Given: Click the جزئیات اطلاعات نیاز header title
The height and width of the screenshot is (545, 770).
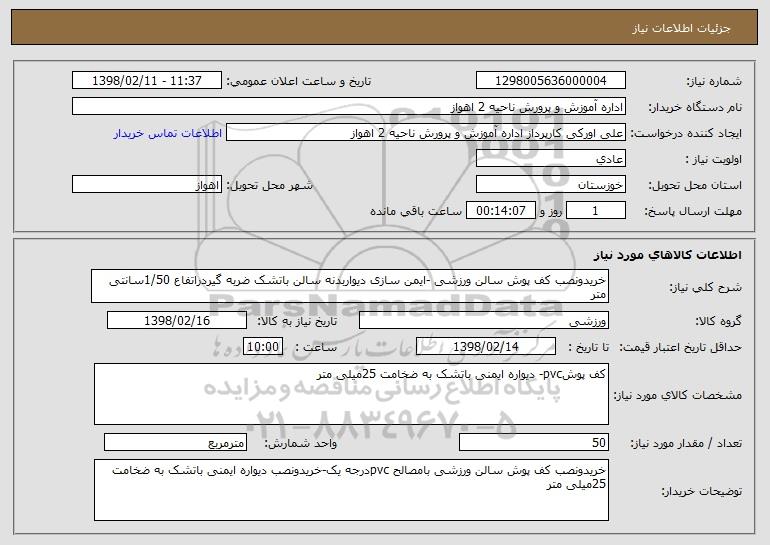Looking at the screenshot, I should (x=681, y=28).
